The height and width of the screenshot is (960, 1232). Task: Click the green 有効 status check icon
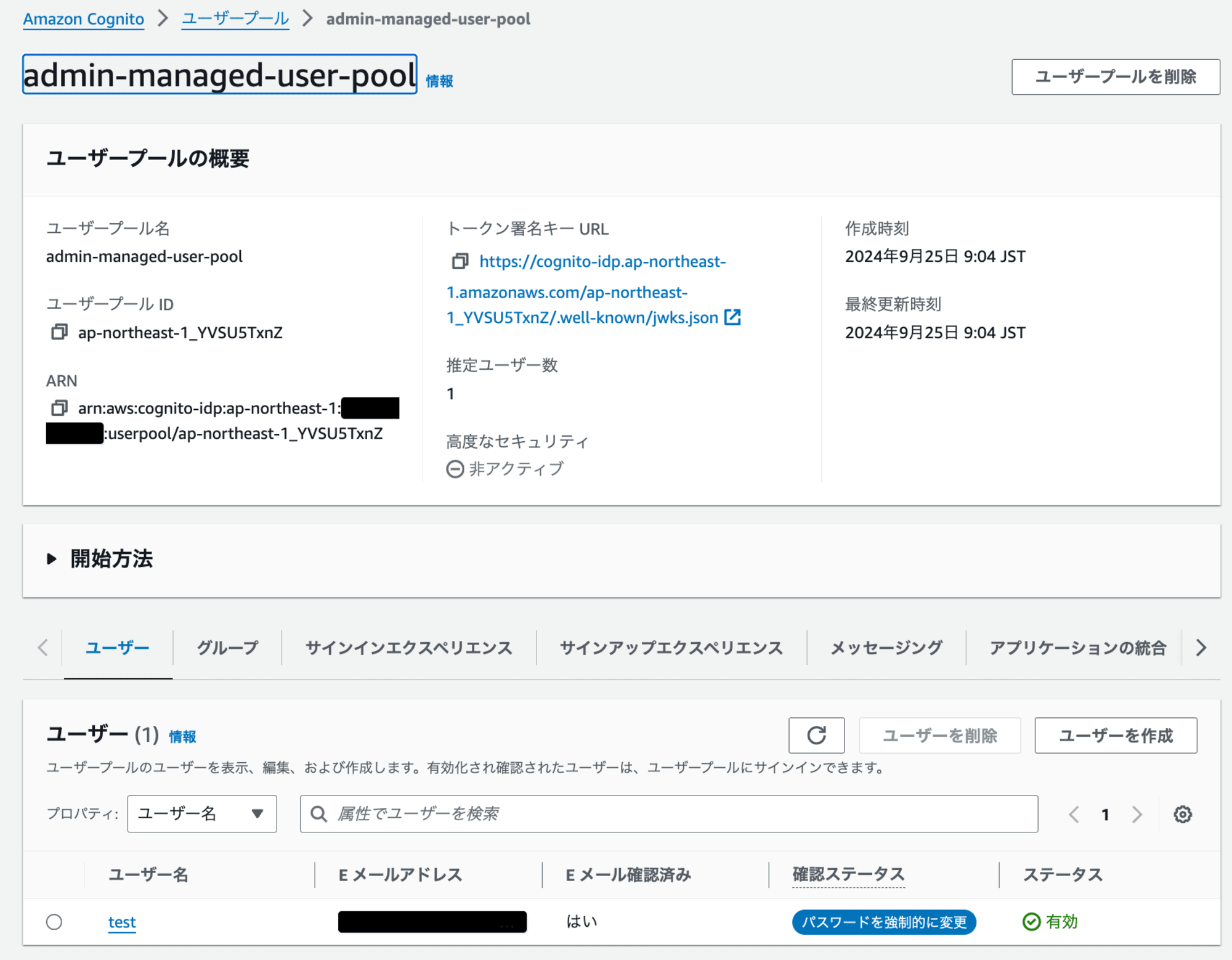point(1031,922)
